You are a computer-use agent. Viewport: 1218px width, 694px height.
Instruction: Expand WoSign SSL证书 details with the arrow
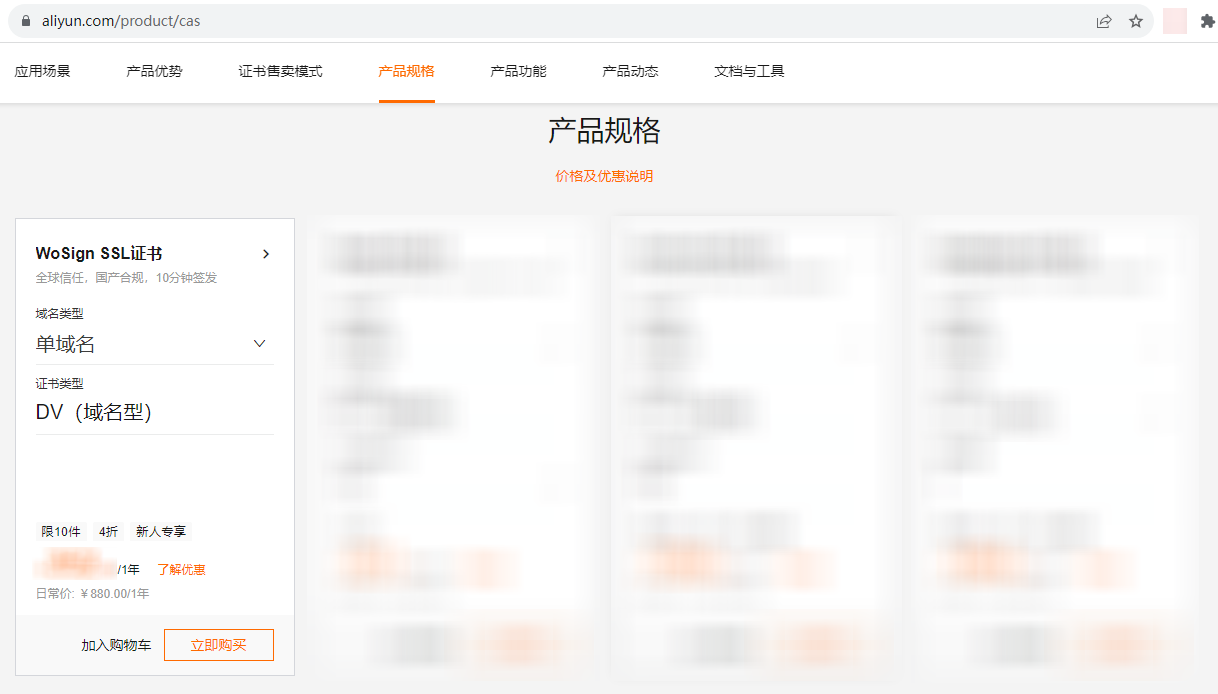(266, 254)
